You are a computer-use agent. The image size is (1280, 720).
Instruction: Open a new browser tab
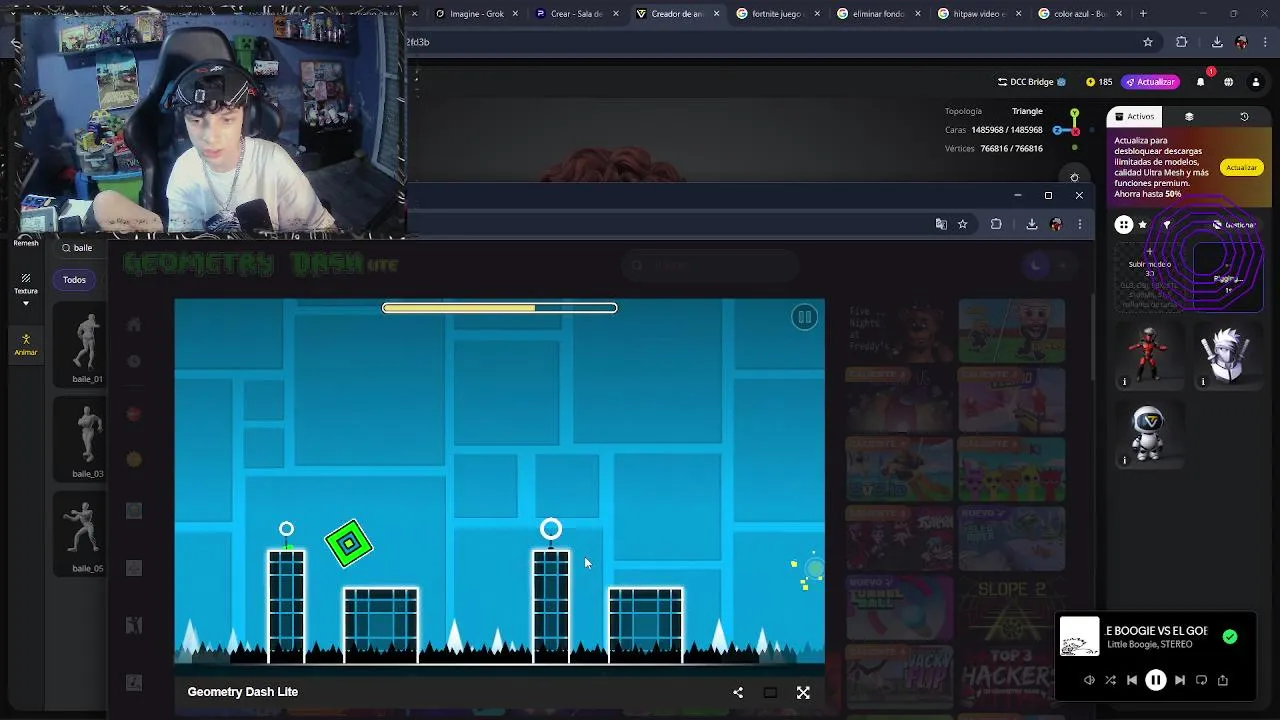point(1143,14)
